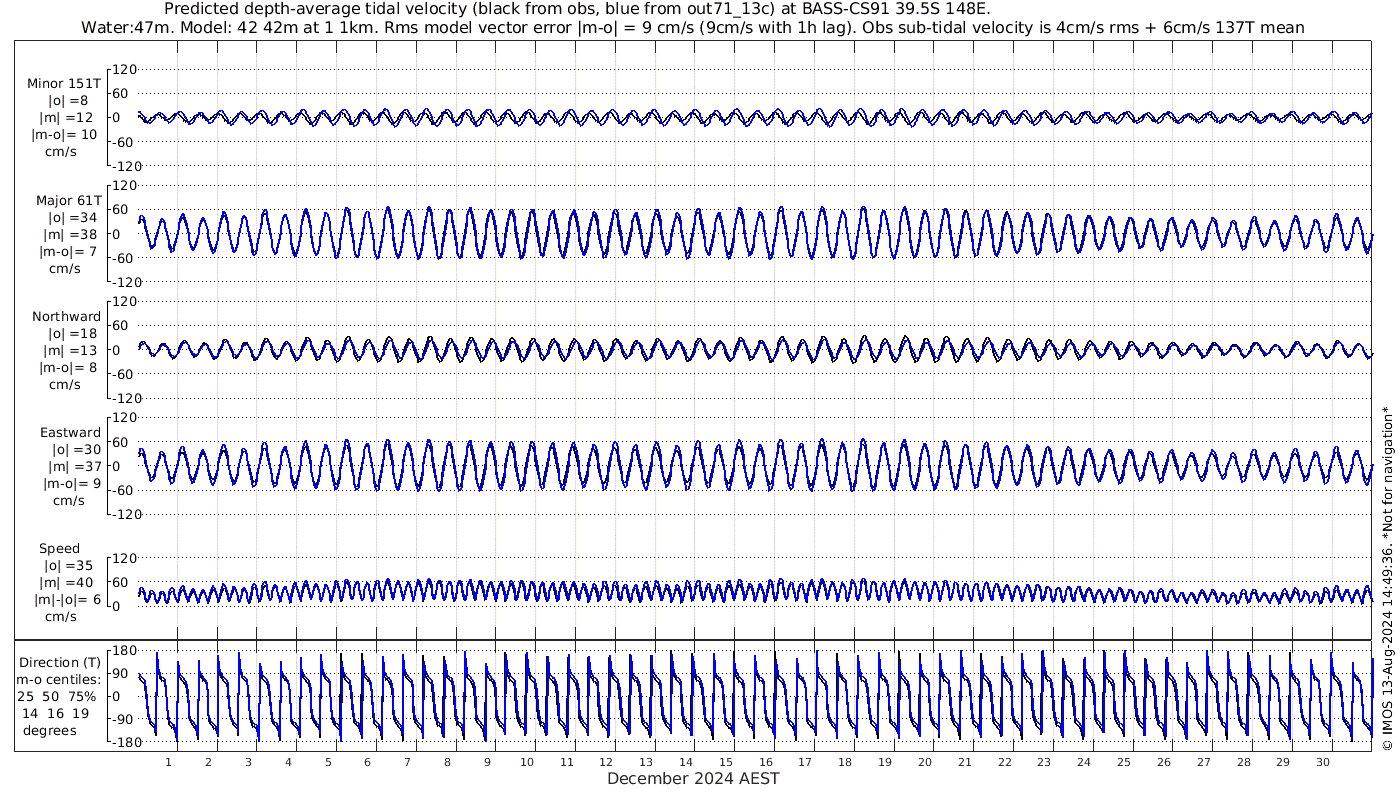Select the "Direction (T)" panel label
This screenshot has height=800, width=1400.
click(x=60, y=663)
